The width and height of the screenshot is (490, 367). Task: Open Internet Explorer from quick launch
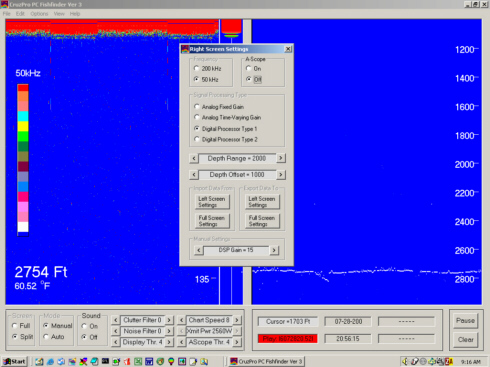[x=50, y=361]
